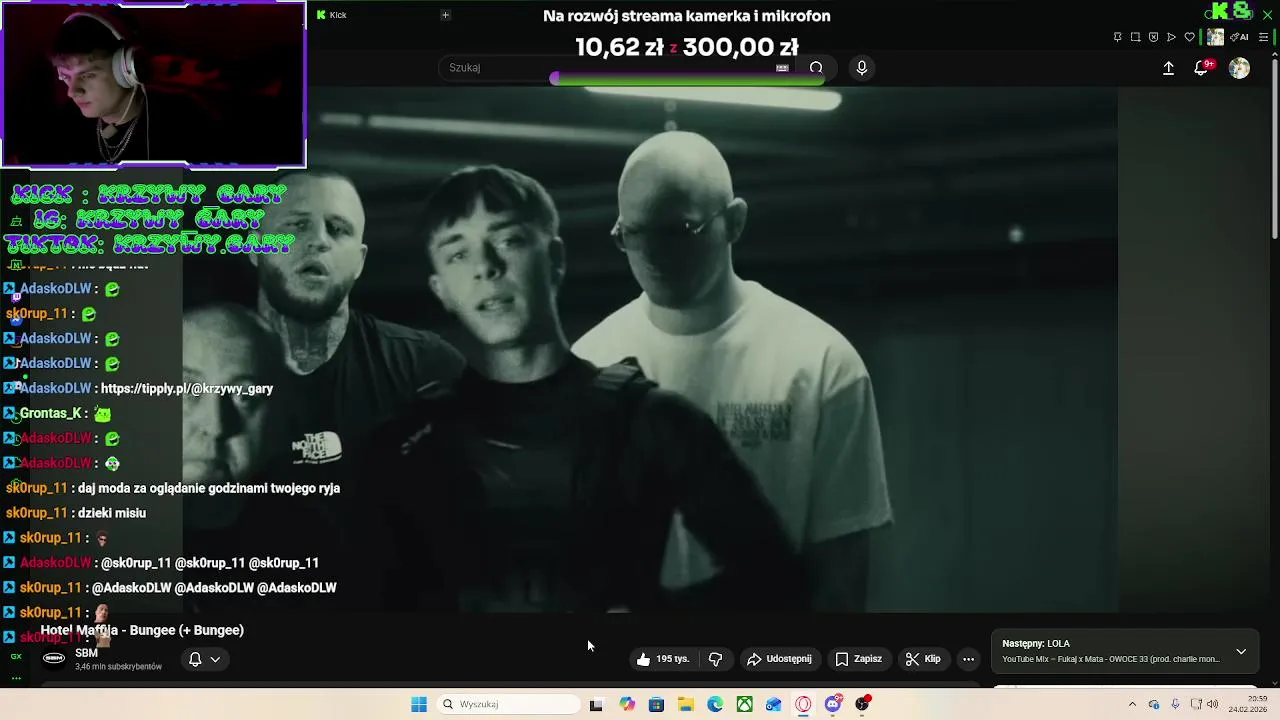Viewport: 1280px width, 720px height.
Task: Take snapshot with Opera screenshot icon
Action: 1135,37
